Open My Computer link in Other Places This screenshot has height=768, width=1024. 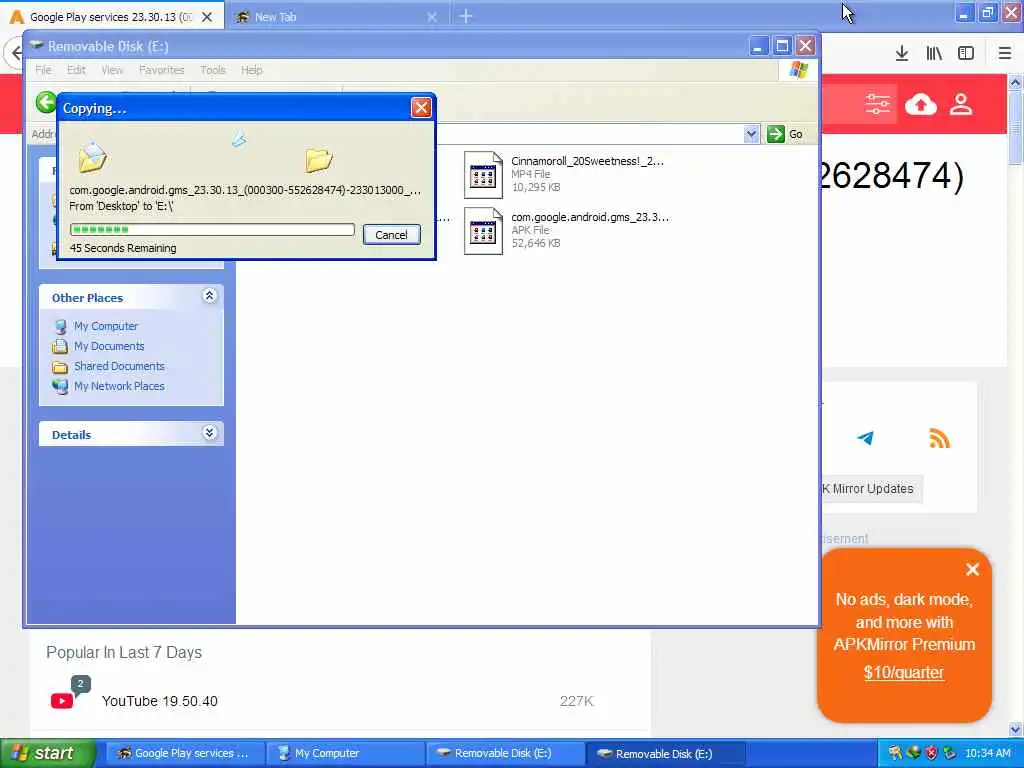tap(106, 326)
